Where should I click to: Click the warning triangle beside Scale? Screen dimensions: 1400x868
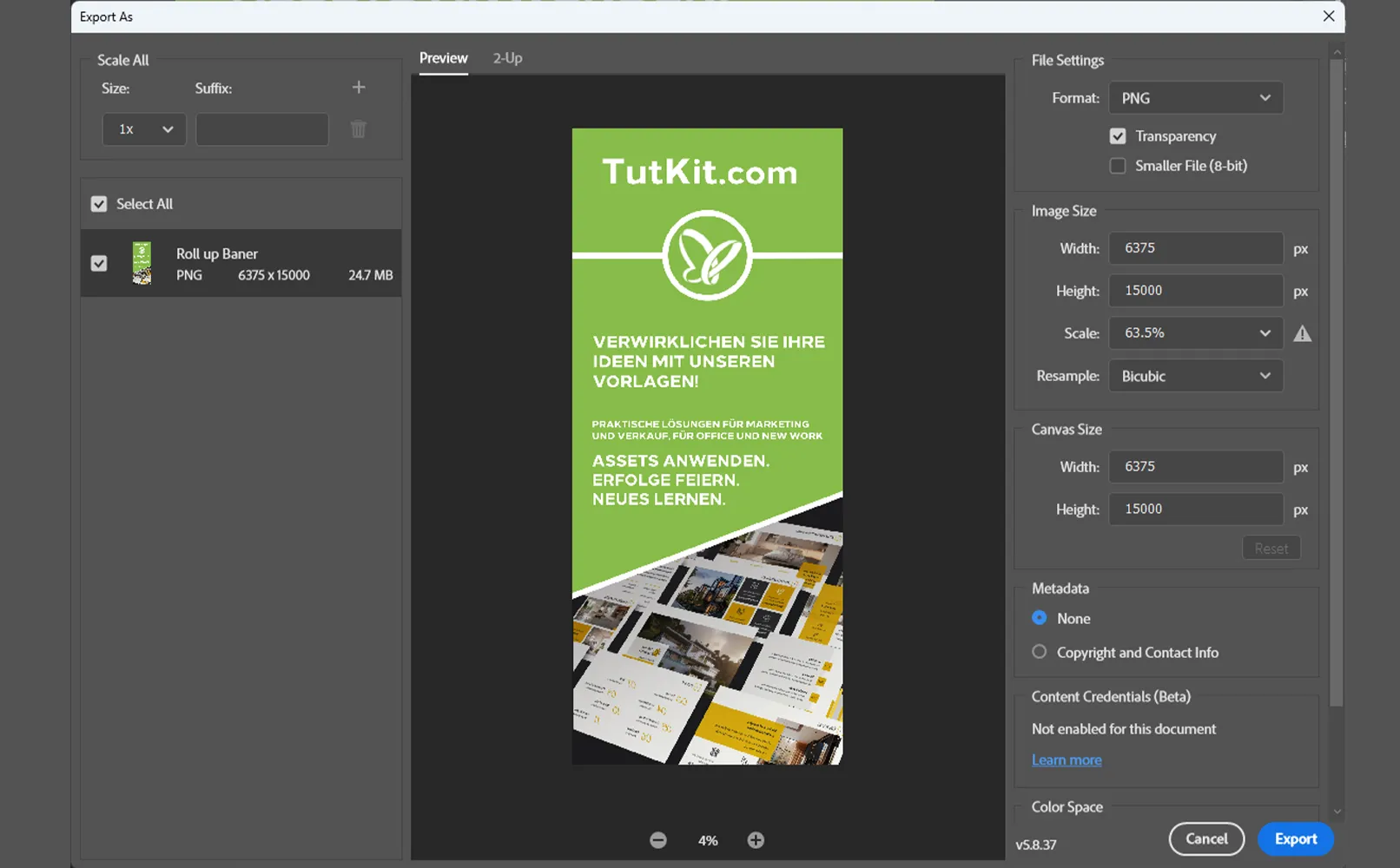click(x=1302, y=333)
